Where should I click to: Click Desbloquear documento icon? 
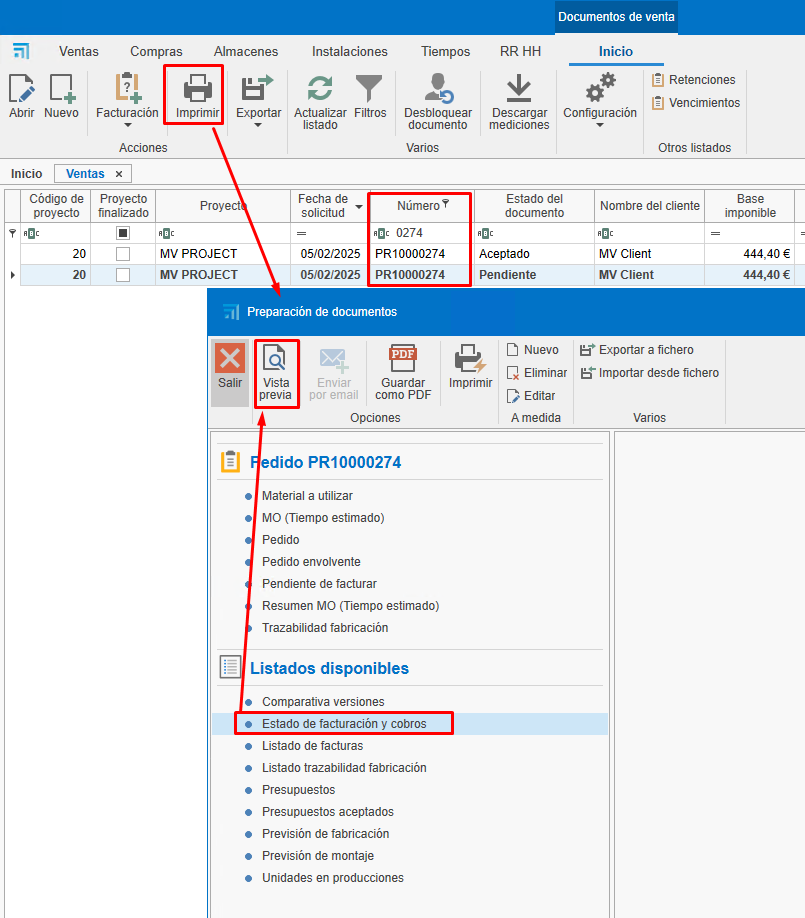coord(438,89)
